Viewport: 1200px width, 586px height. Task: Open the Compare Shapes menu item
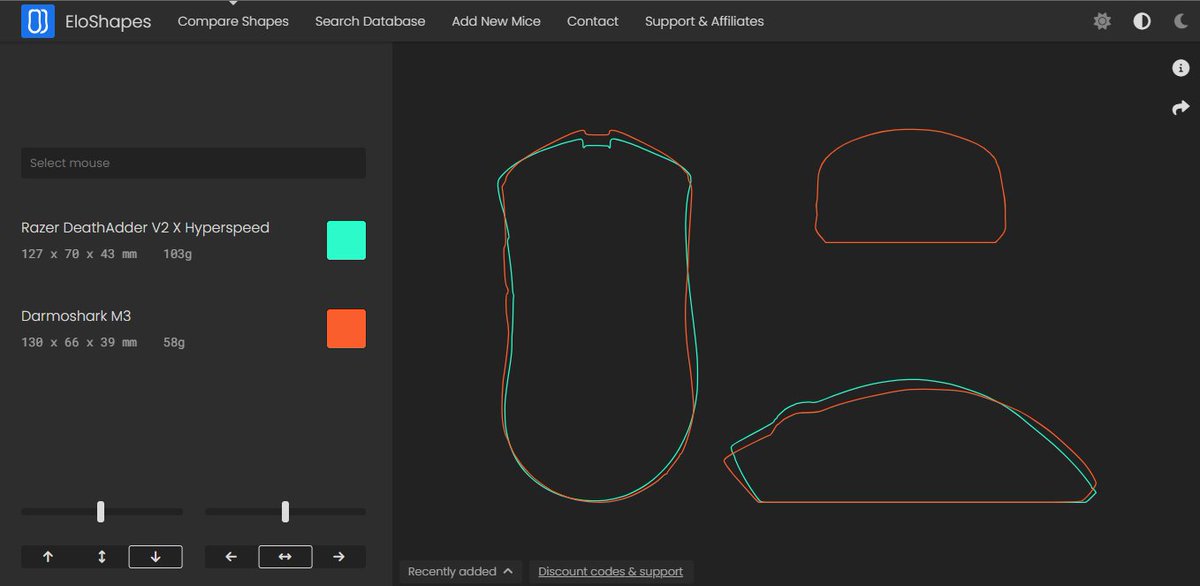click(232, 20)
